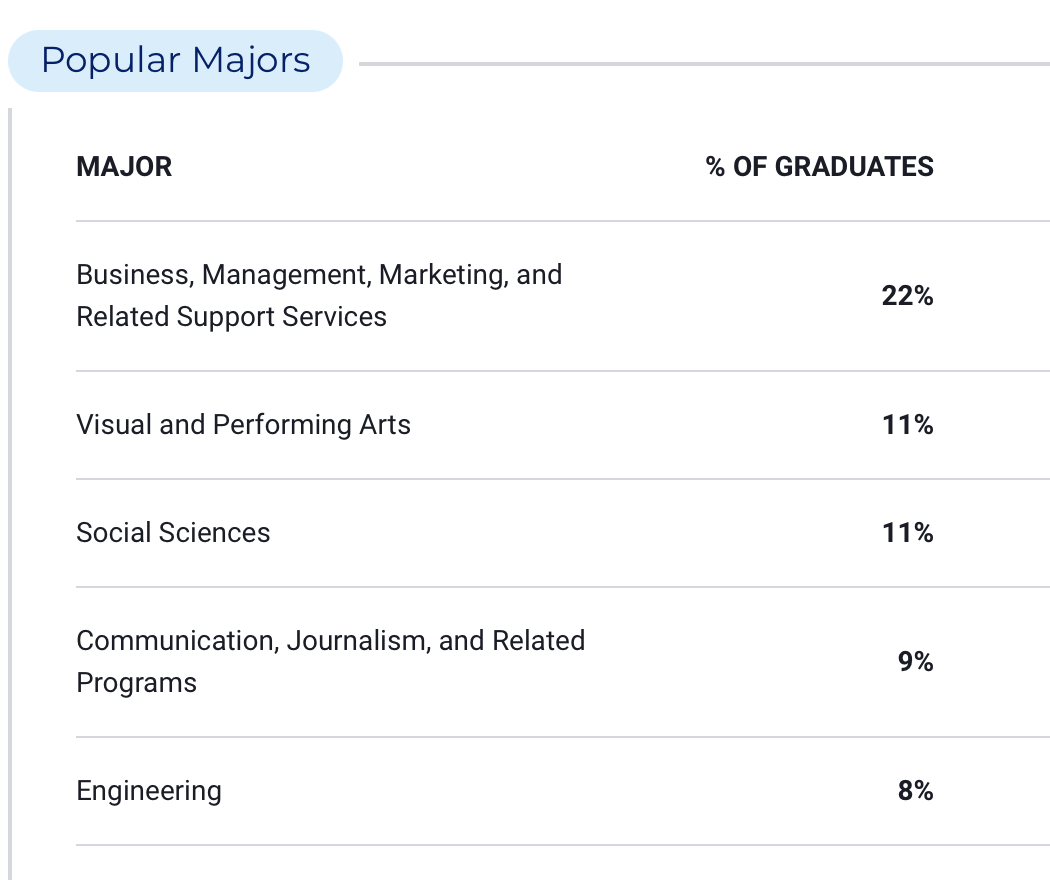The height and width of the screenshot is (880, 1050).
Task: Click the Programs text line
Action: (x=137, y=683)
